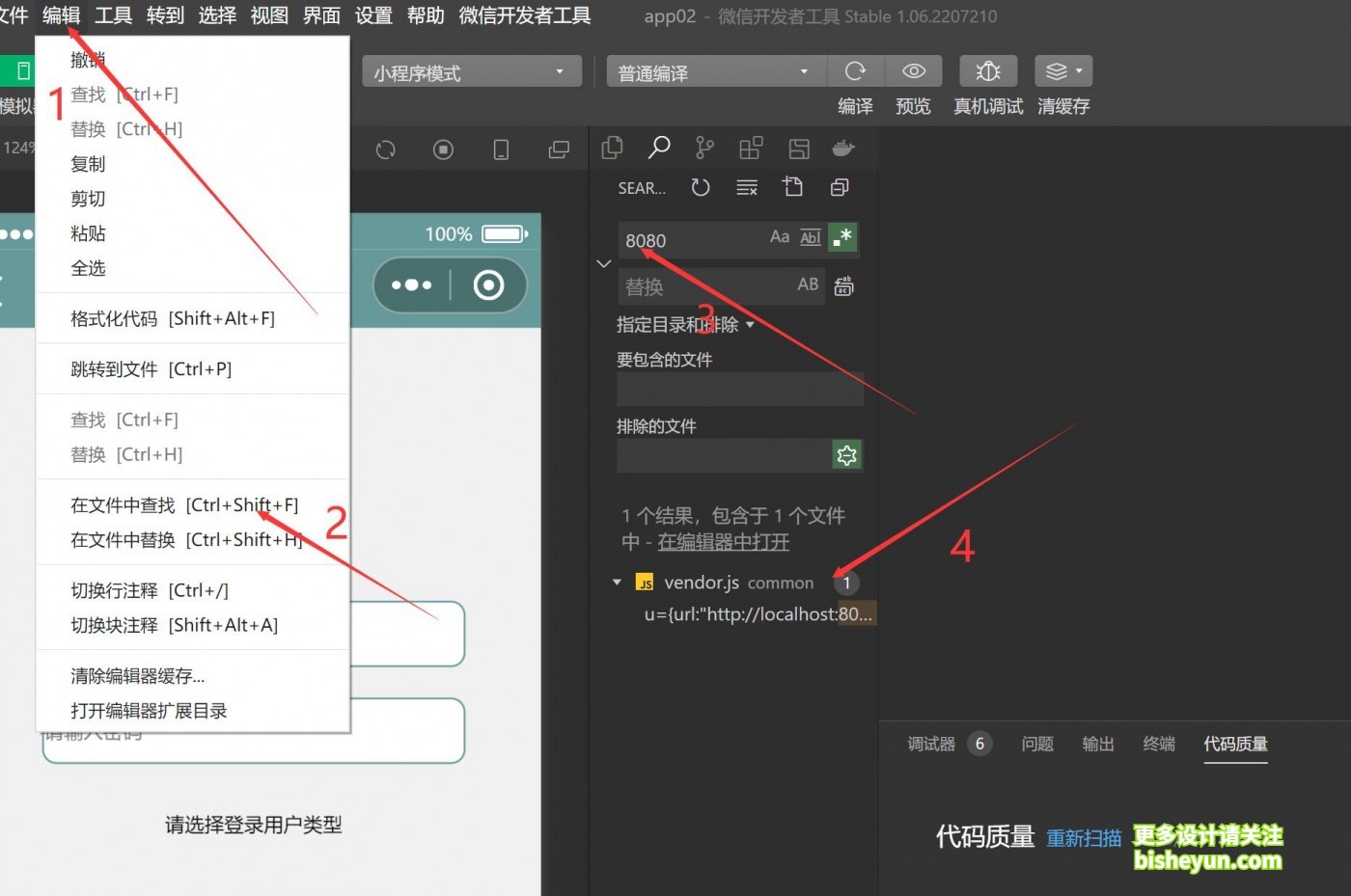Choose 跳转到文件 menu entry
This screenshot has height=896, width=1351.
click(192, 369)
